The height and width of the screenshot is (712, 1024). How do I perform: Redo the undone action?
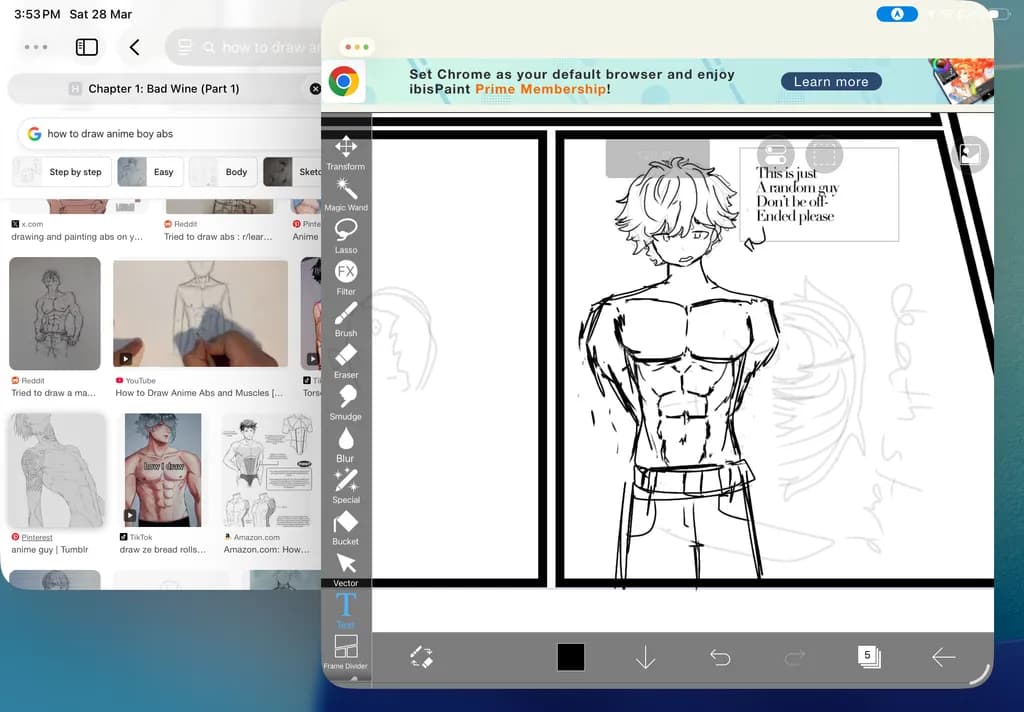coord(794,657)
